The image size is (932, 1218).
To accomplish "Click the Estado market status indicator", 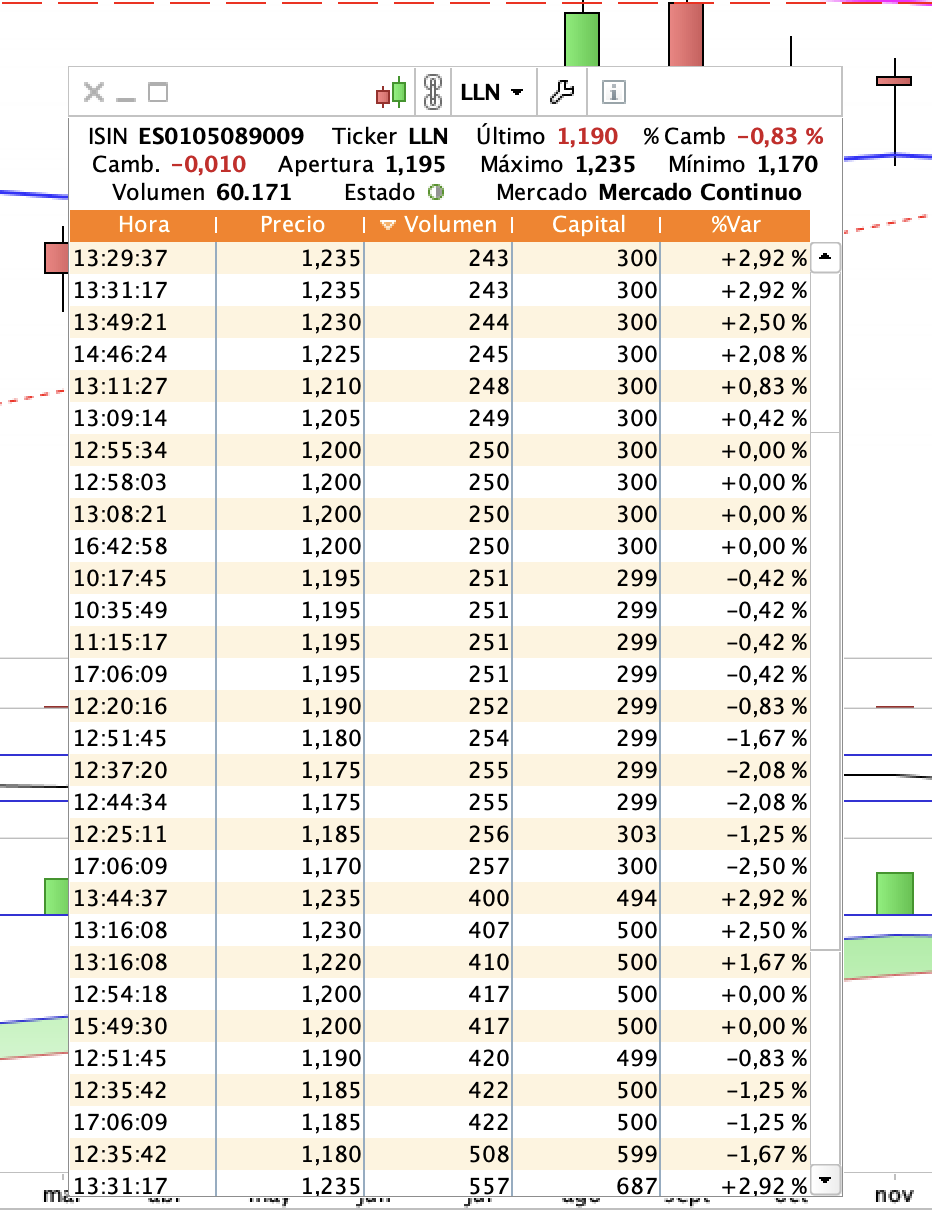I will 435,193.
